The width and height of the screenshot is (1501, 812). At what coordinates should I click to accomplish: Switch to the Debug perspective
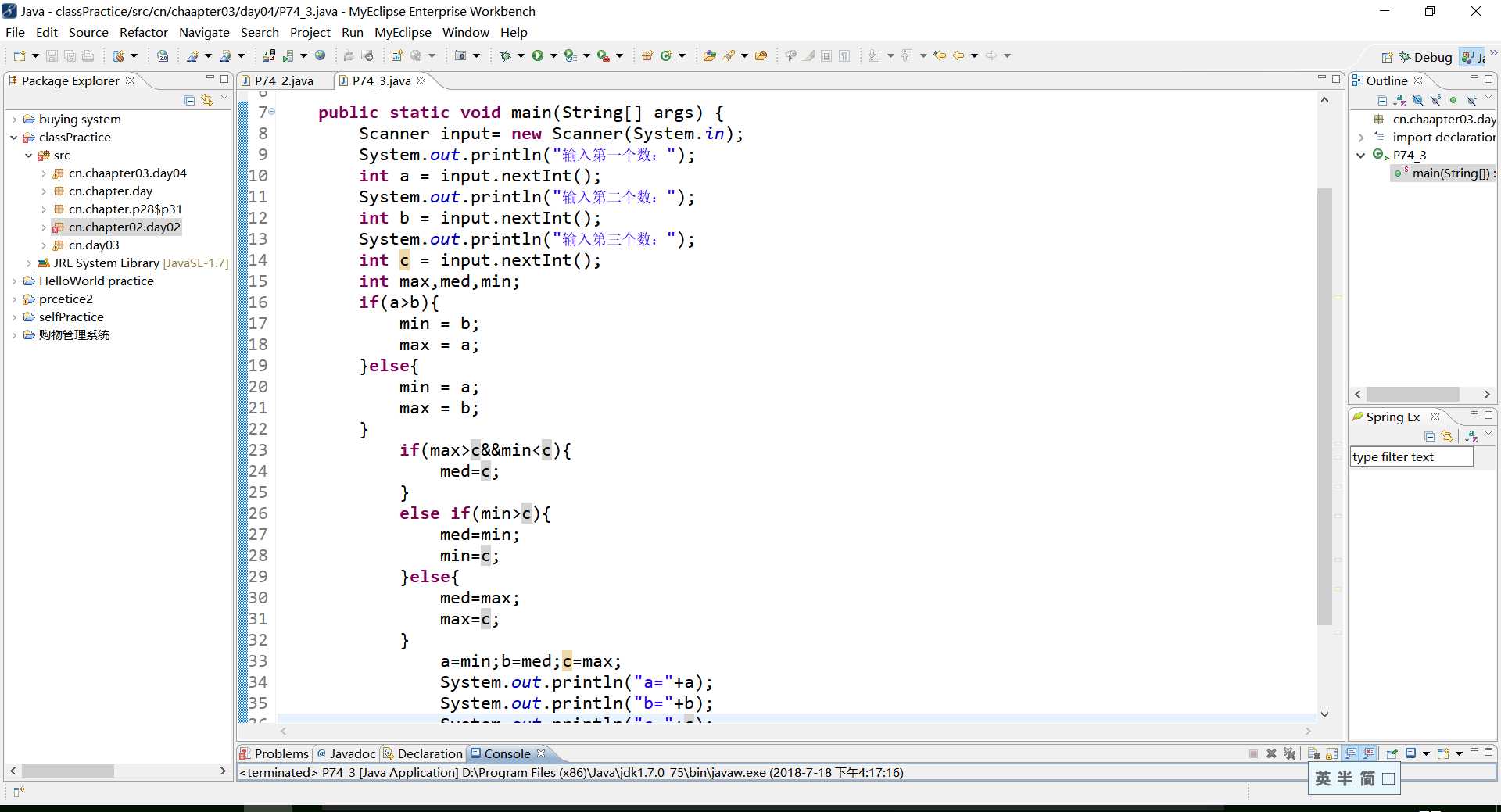tap(1425, 57)
